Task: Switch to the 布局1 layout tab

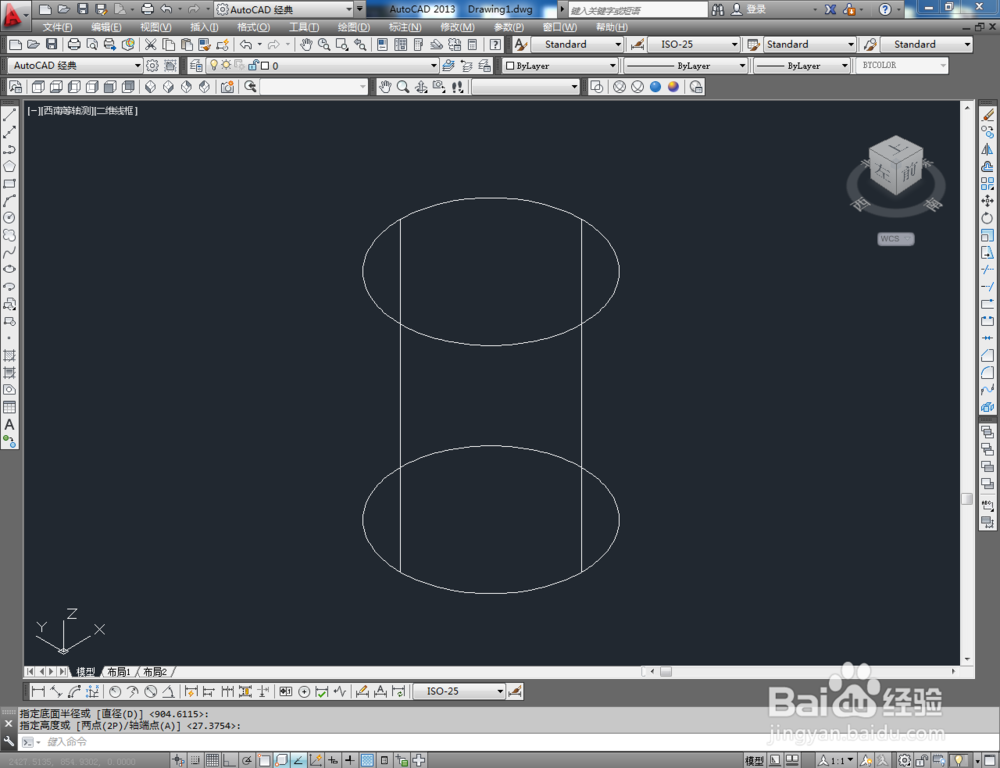Action: coord(119,672)
